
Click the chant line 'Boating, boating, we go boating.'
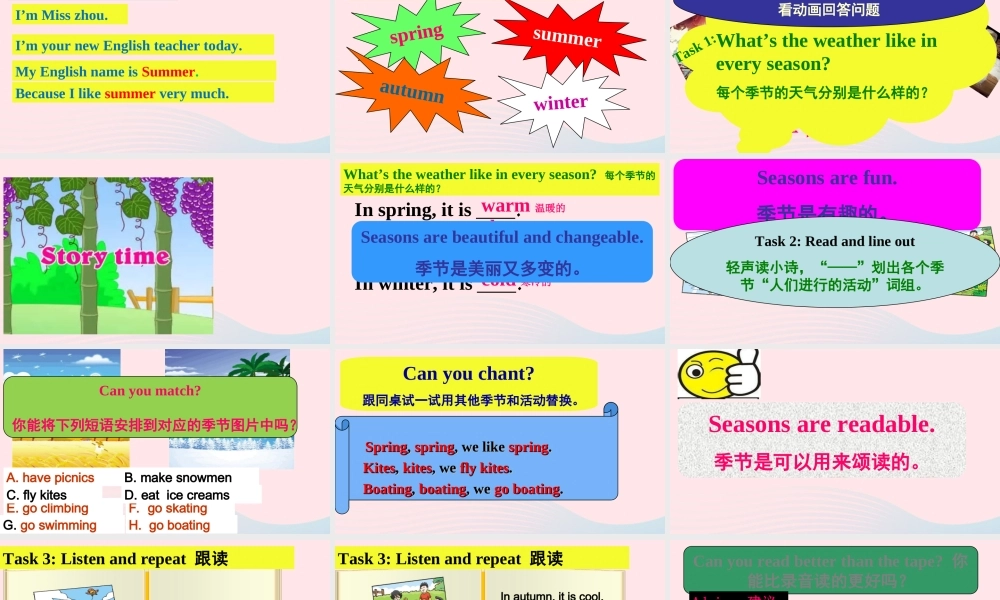pyautogui.click(x=463, y=489)
